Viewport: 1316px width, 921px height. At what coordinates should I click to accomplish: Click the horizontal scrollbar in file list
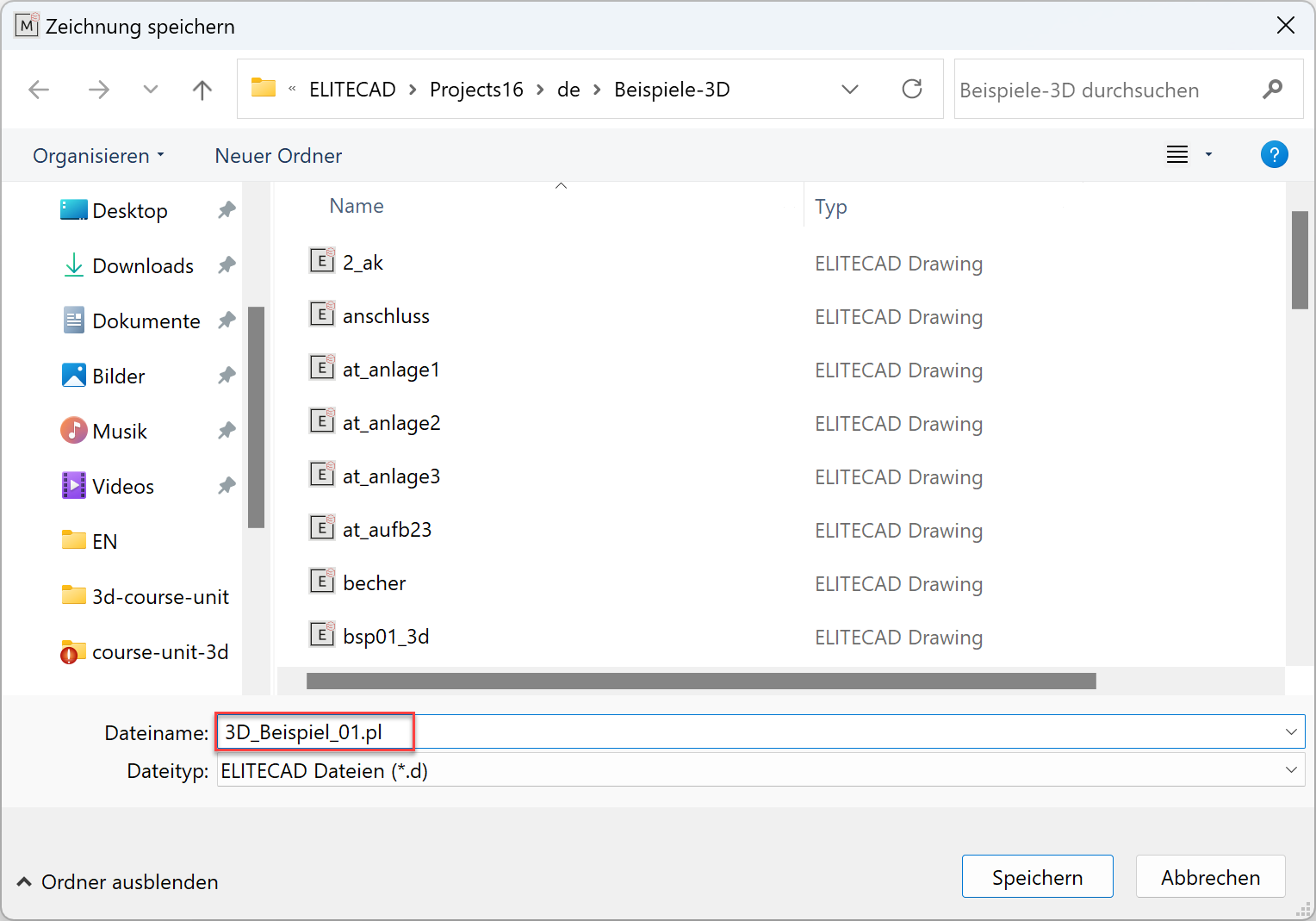(700, 681)
